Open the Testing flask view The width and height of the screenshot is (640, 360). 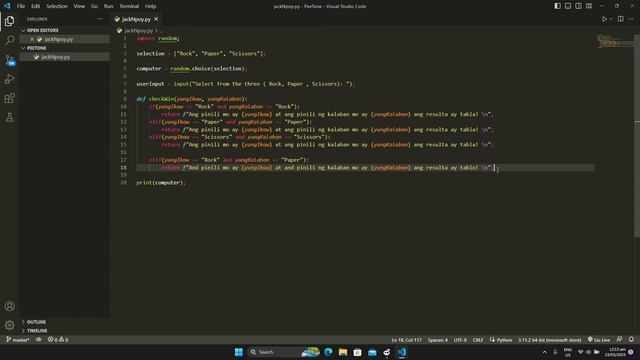coord(9,118)
